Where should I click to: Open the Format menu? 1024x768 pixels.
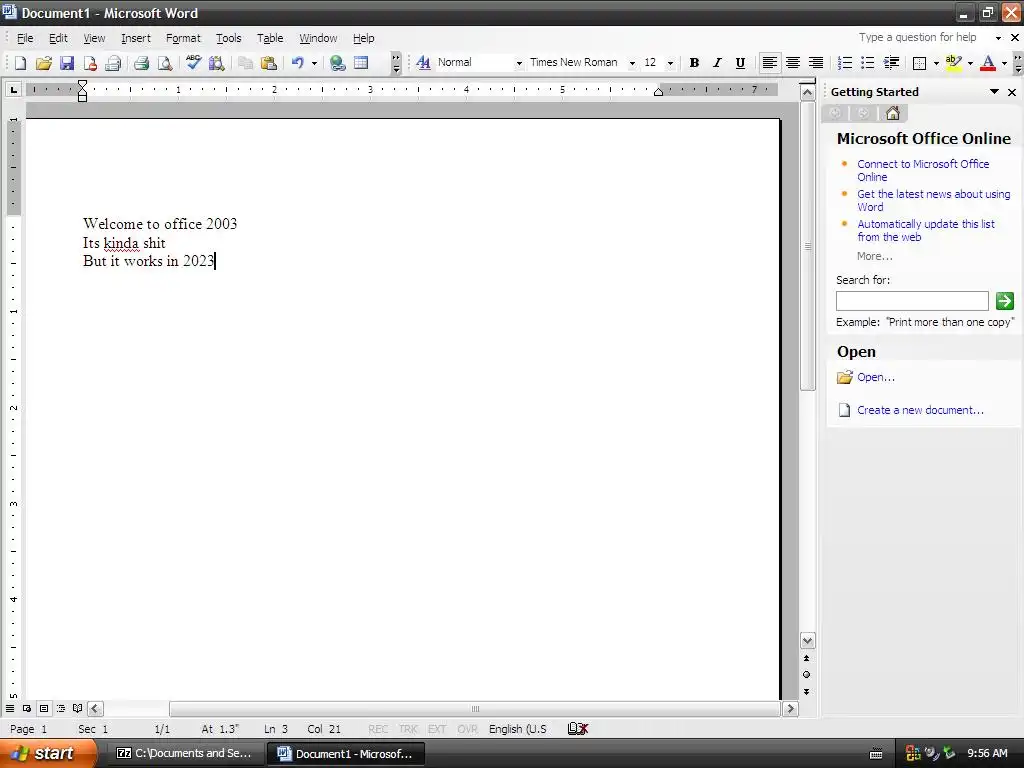(x=183, y=39)
